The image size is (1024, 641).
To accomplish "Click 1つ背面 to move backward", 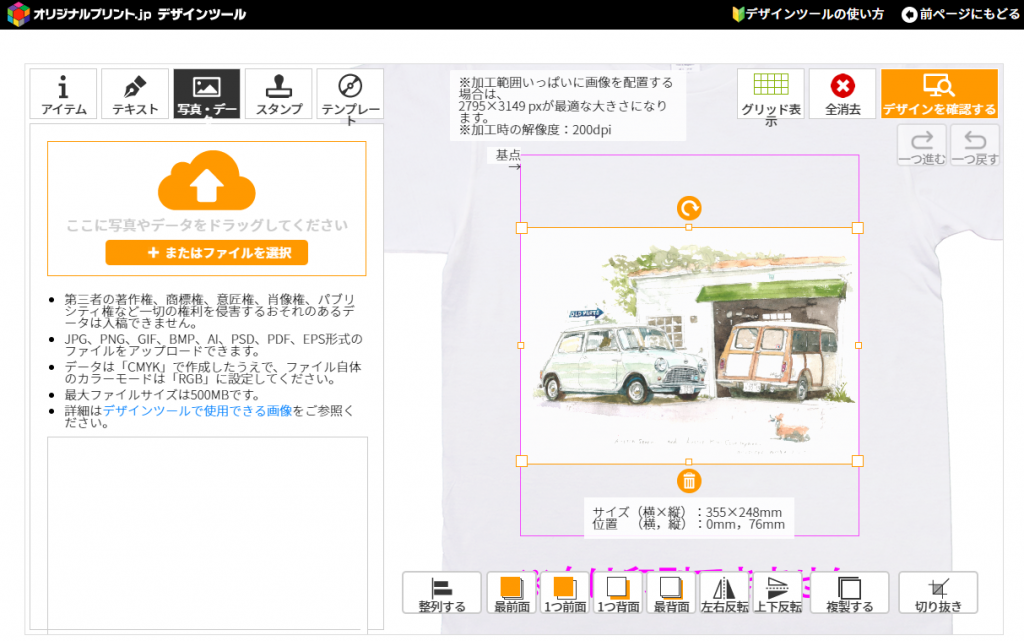I will pos(618,593).
